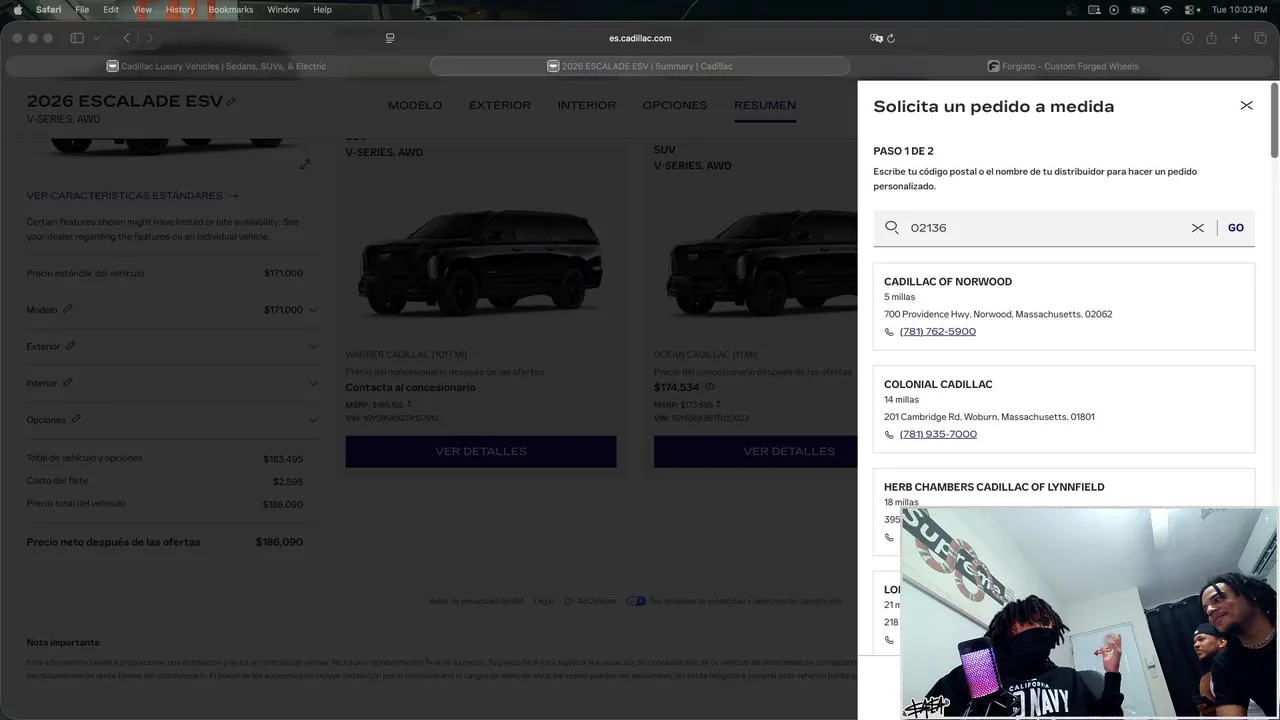Click the Safari share icon

(1212, 38)
